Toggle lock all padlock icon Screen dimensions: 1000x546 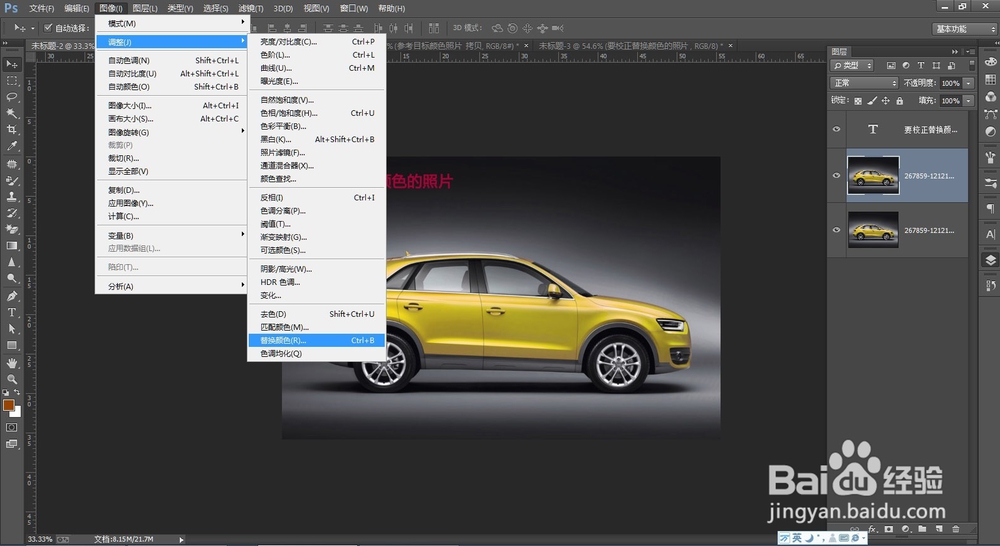coord(900,101)
